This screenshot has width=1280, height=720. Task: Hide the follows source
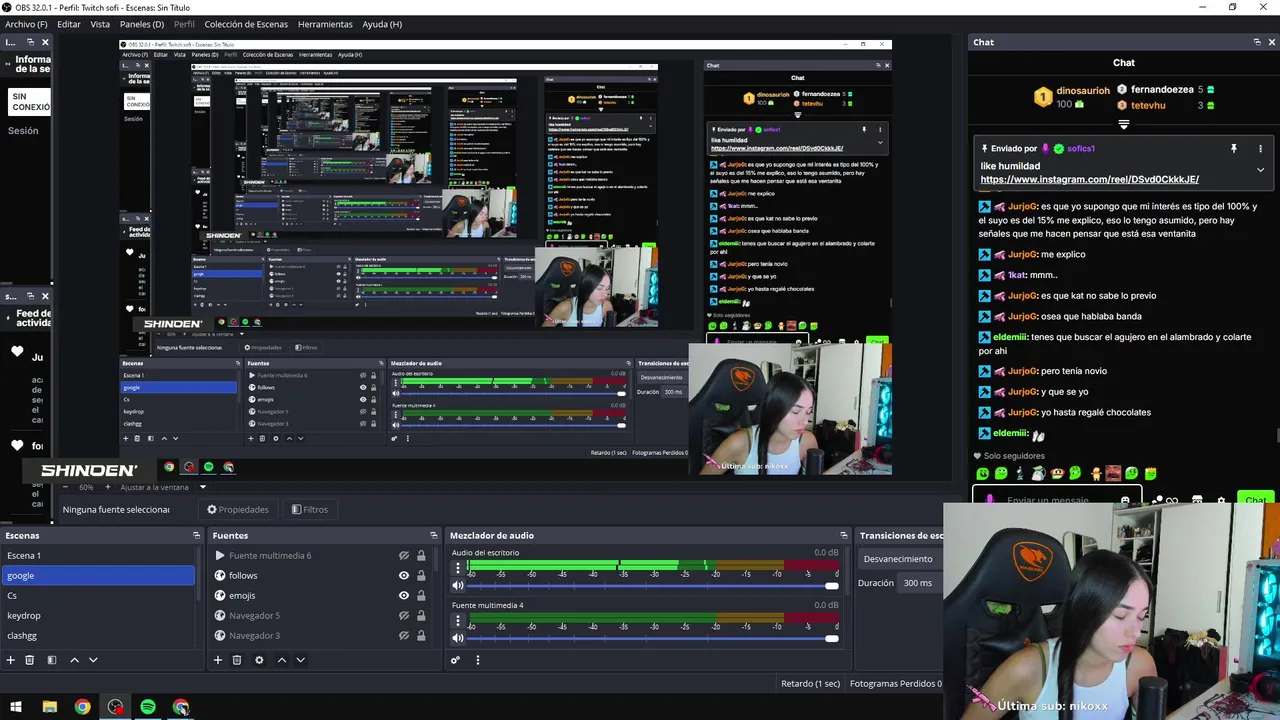404,576
